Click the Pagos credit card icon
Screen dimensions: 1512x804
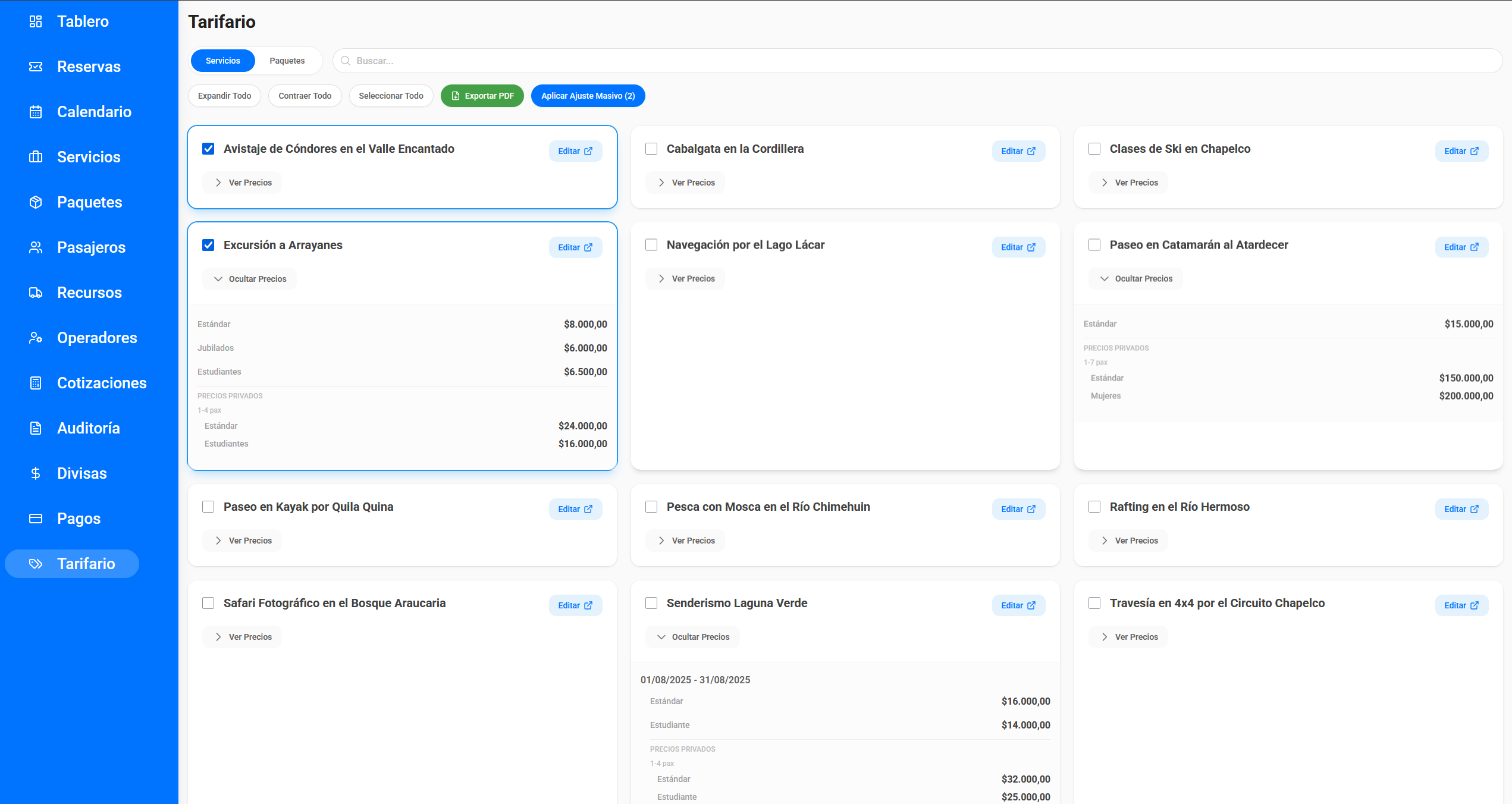pyautogui.click(x=36, y=519)
